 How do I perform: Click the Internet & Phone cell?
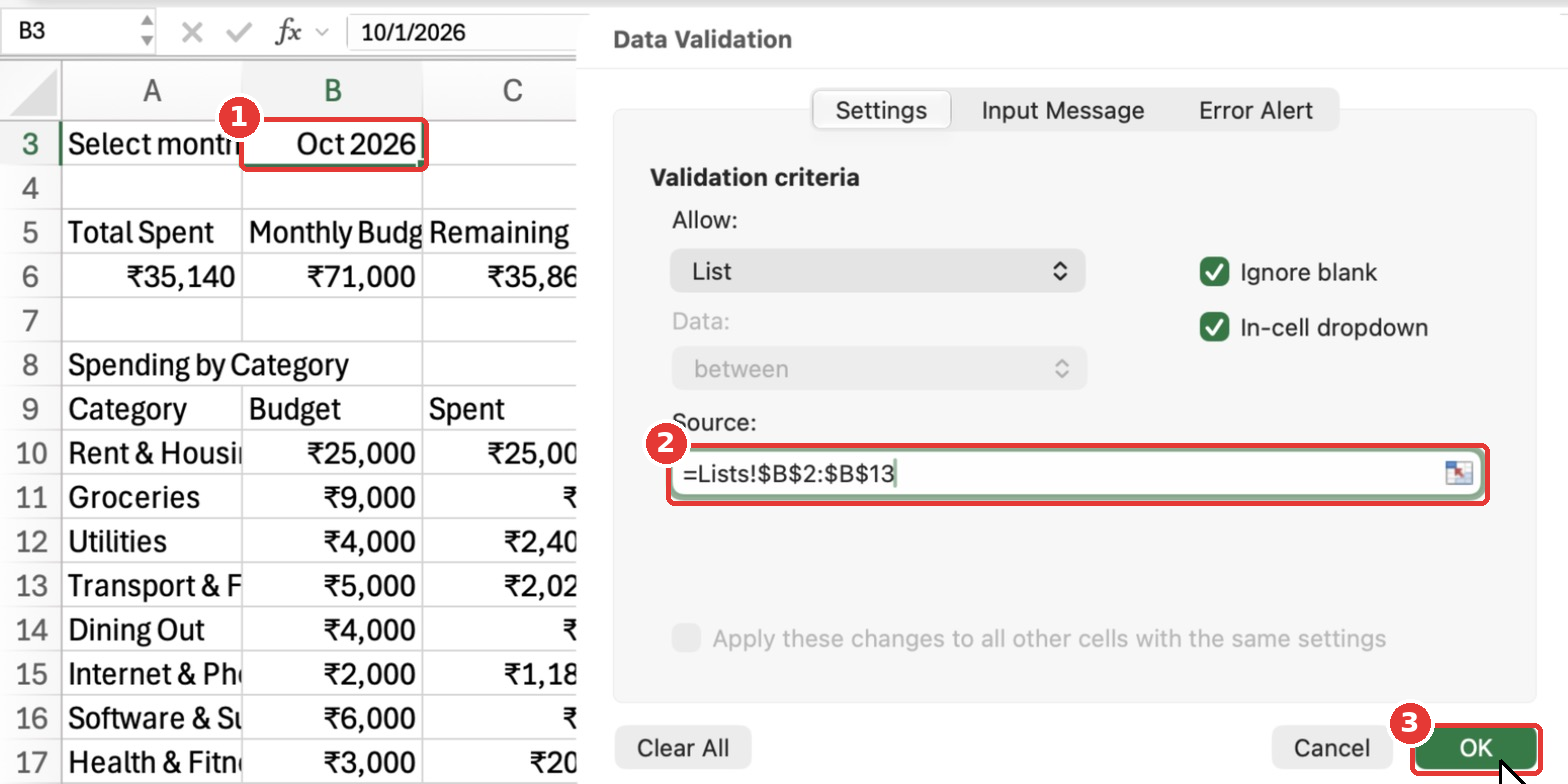tap(152, 674)
